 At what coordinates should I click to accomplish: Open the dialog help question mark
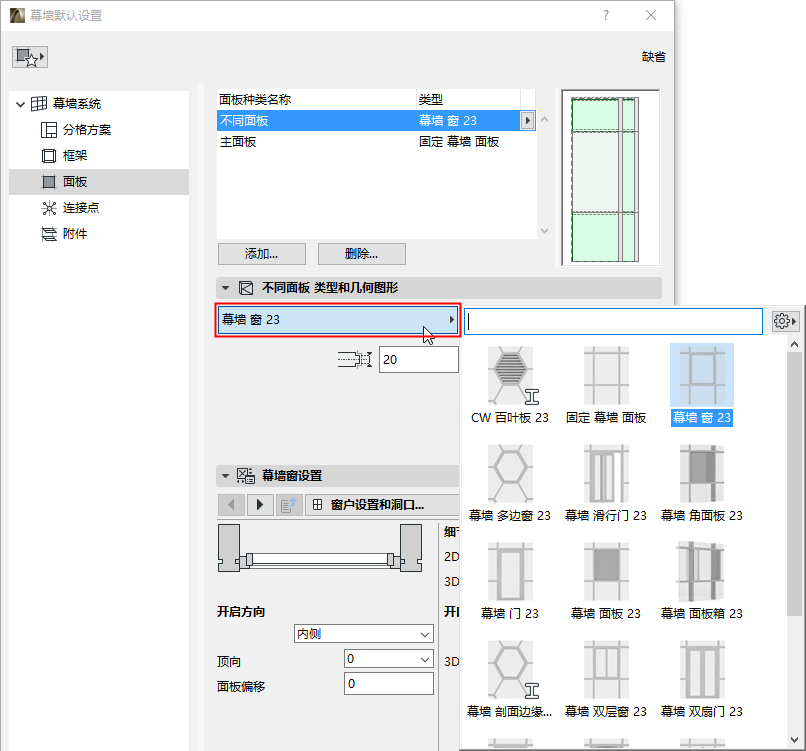[606, 15]
